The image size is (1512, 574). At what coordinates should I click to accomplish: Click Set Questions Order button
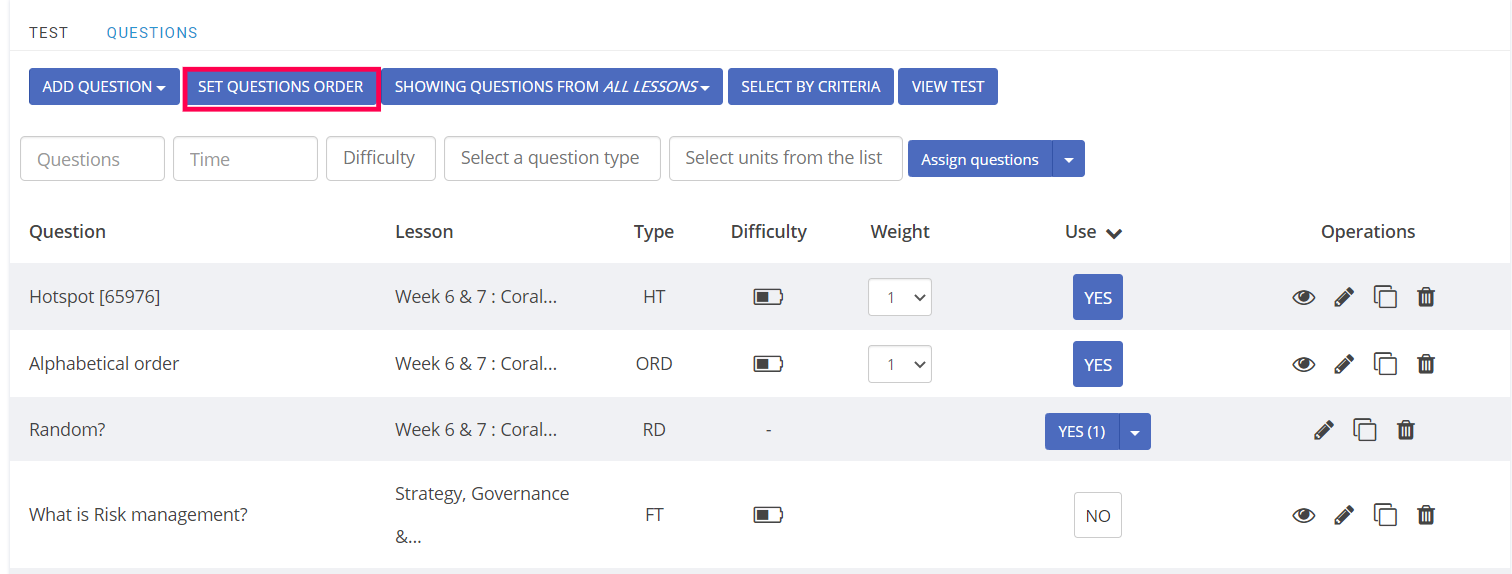(x=281, y=87)
